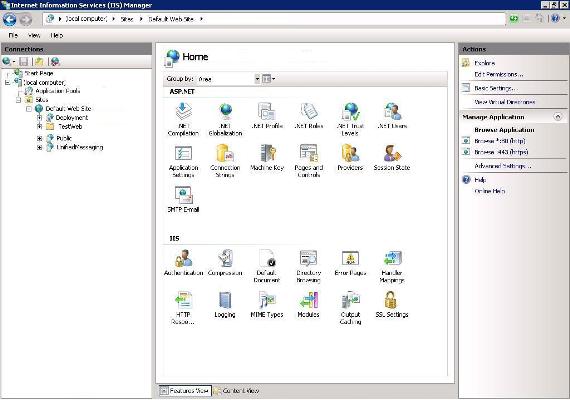Click the back navigation button
Viewport: 570px width, 400px height.
click(x=10, y=19)
